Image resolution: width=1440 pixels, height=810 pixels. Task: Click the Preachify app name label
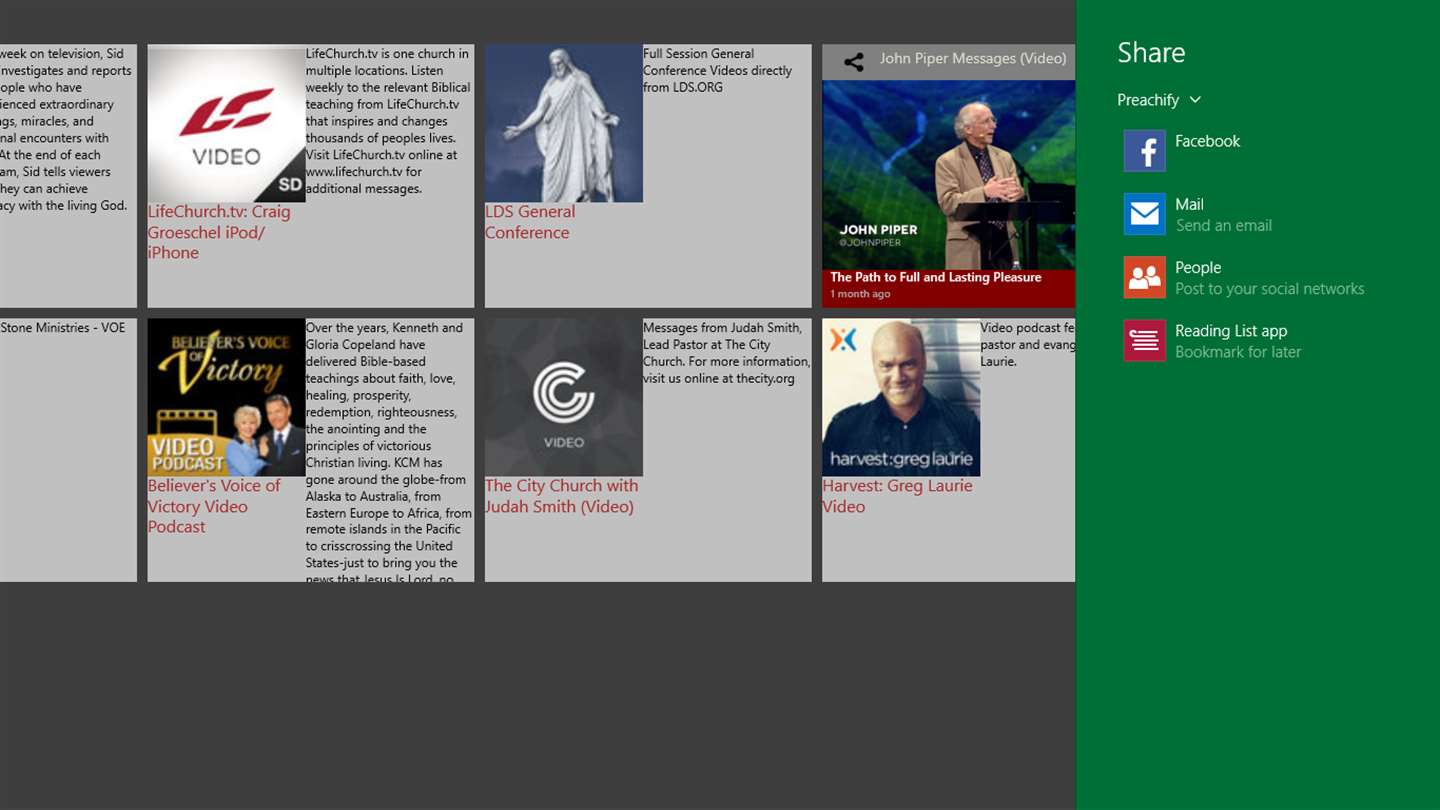tap(1148, 100)
